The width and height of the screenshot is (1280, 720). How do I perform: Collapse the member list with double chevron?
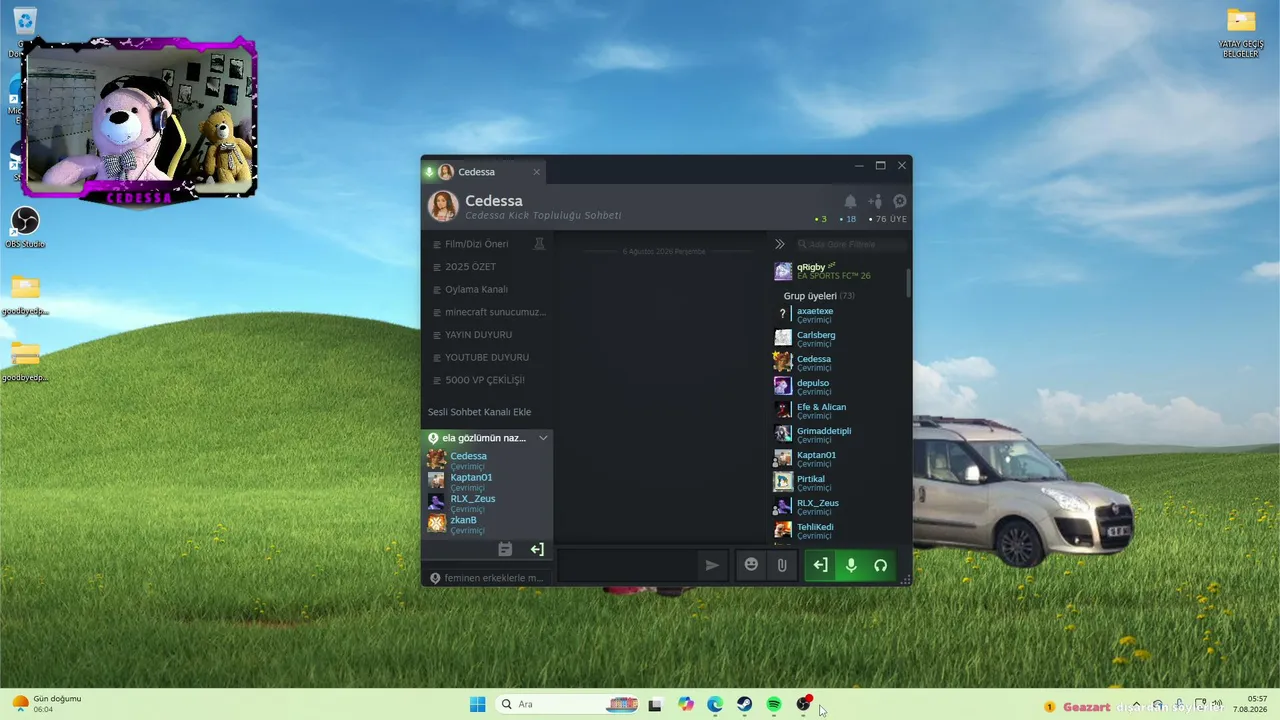(780, 244)
